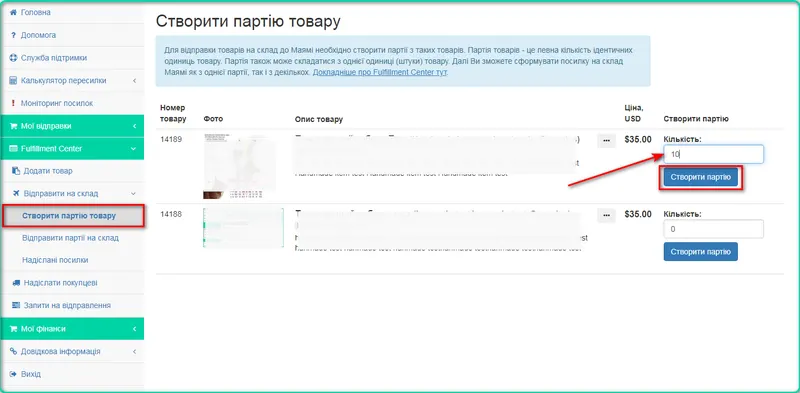Click the page heading Створити партію товару
Viewport: 800px width, 393px height.
click(248, 21)
